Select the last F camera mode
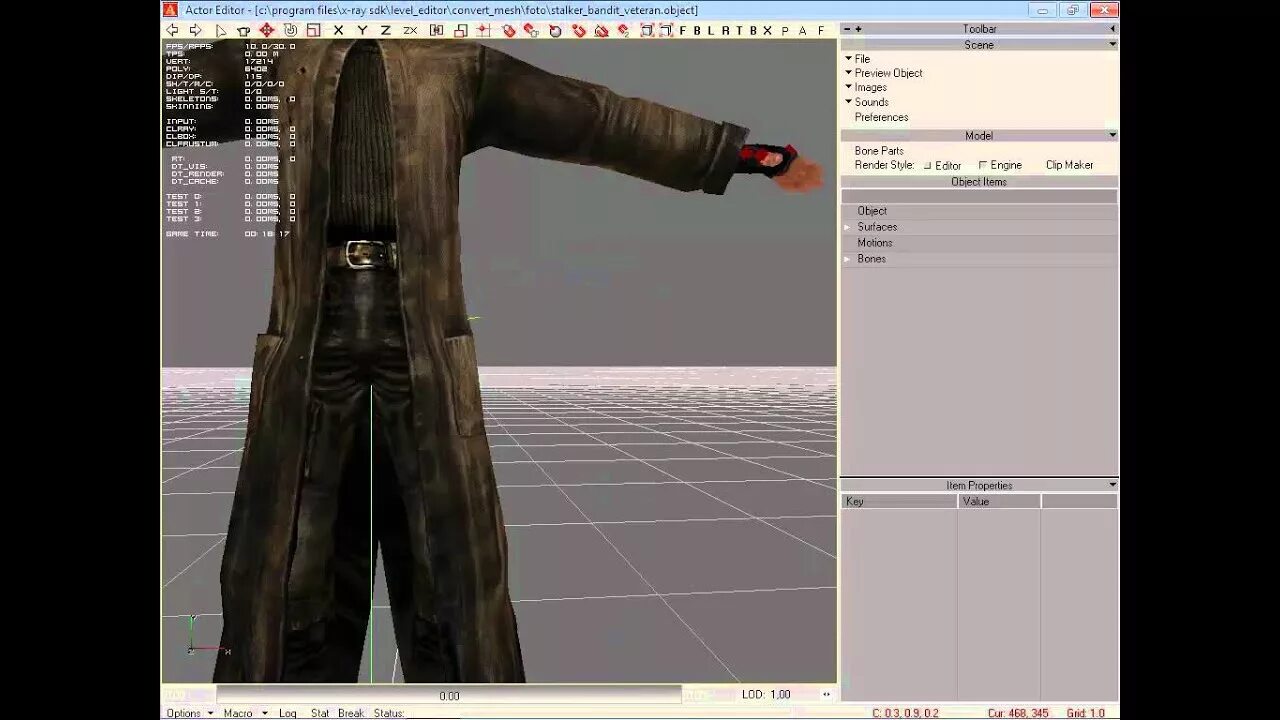1280x720 pixels. [x=821, y=30]
